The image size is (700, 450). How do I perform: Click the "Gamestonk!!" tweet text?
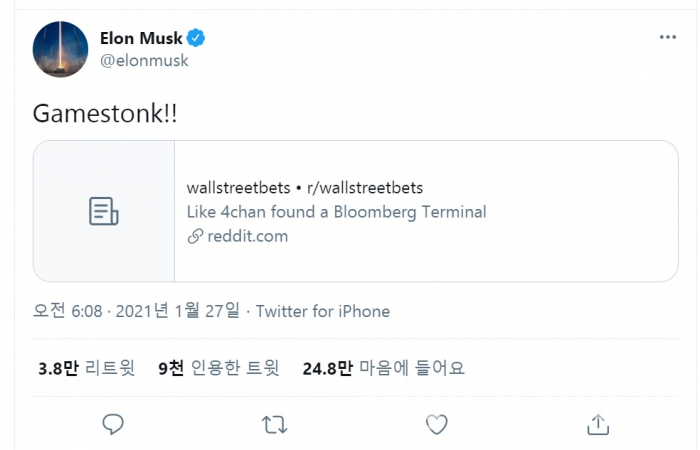point(105,113)
